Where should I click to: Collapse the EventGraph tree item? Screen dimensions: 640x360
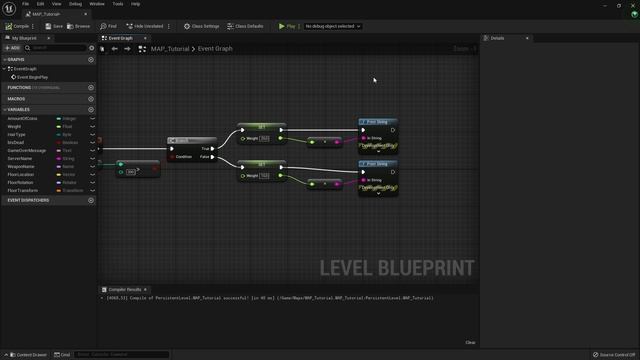[x=4, y=69]
